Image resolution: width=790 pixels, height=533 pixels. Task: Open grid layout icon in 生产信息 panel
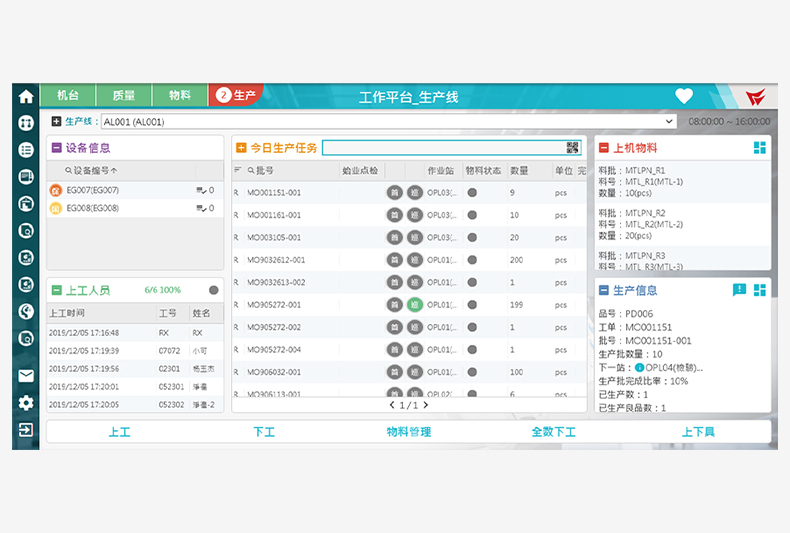[x=760, y=290]
